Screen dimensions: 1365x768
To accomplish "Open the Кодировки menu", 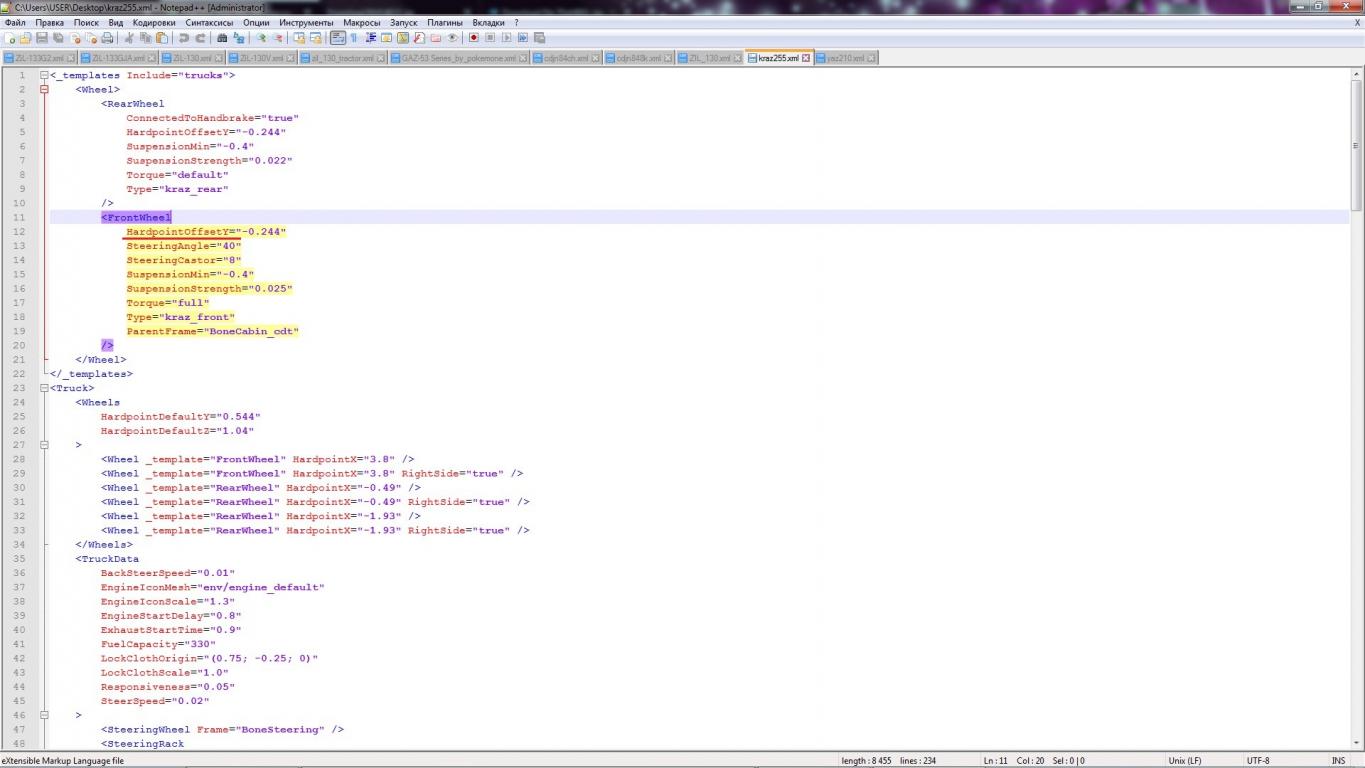I will pyautogui.click(x=154, y=22).
